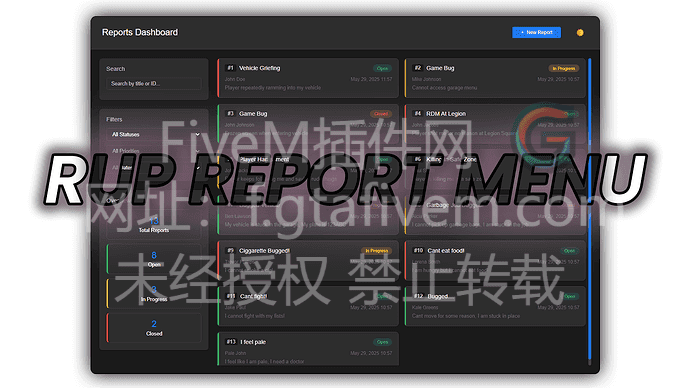Open report #3 Game Bug by John Johnson
The width and height of the screenshot is (690, 388).
(x=308, y=124)
